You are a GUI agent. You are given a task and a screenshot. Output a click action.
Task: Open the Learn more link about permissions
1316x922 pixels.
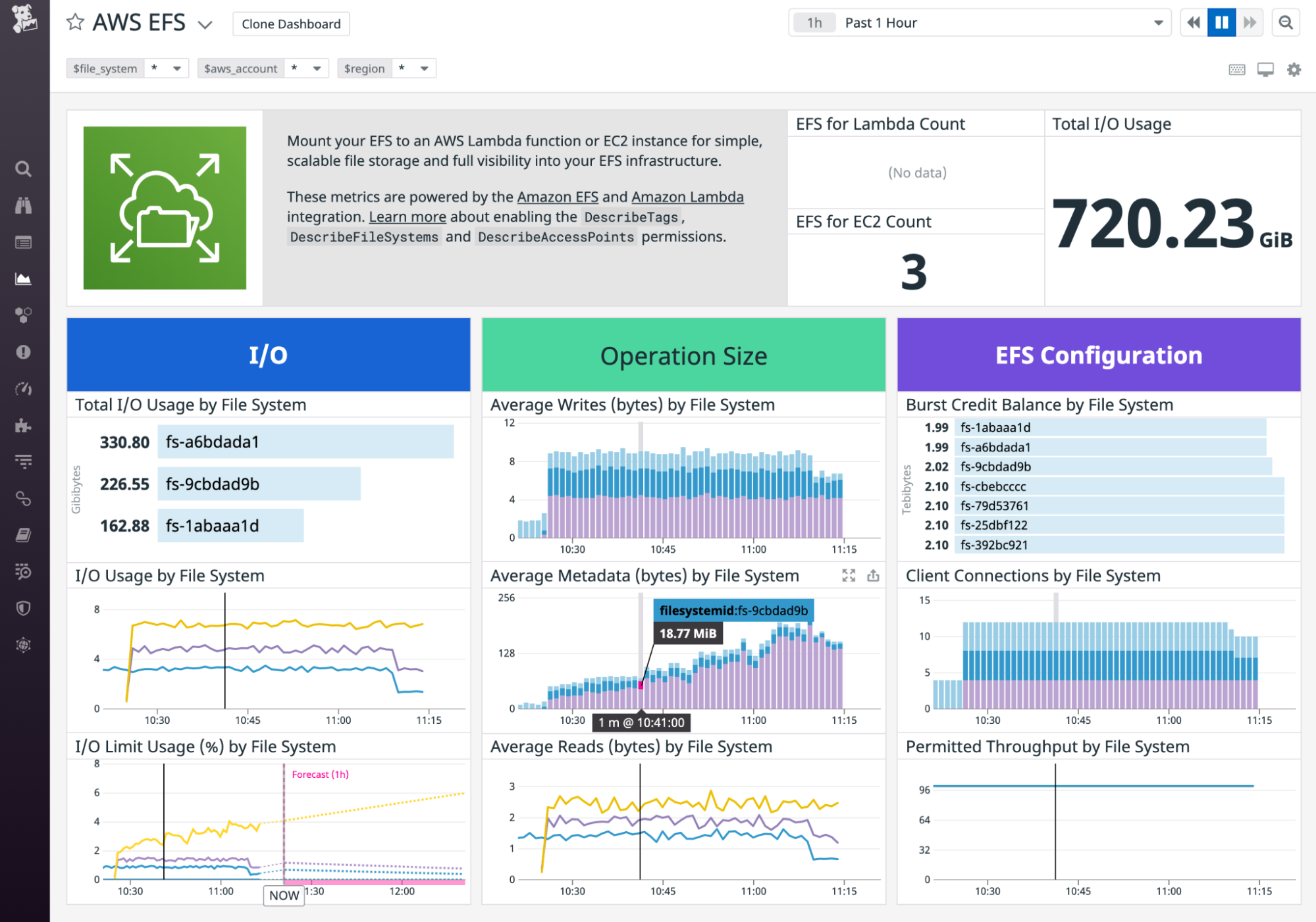[x=408, y=217]
